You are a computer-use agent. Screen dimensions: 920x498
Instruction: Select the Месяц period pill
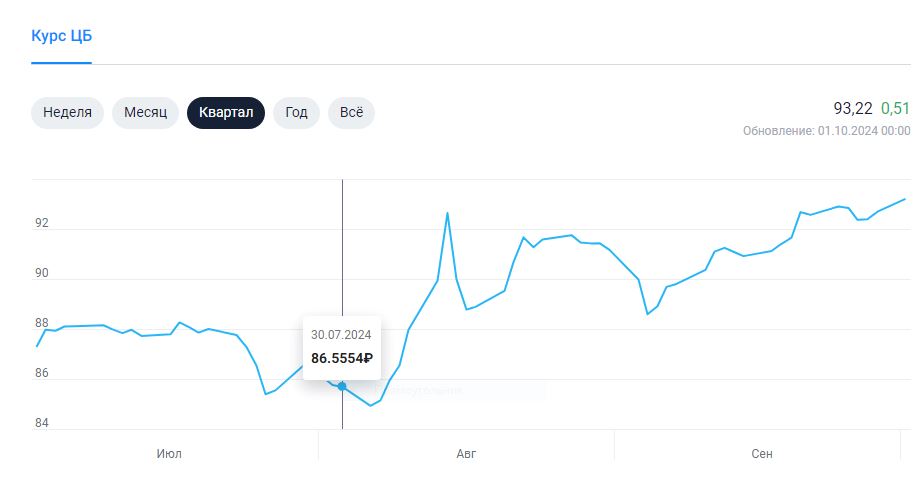146,113
